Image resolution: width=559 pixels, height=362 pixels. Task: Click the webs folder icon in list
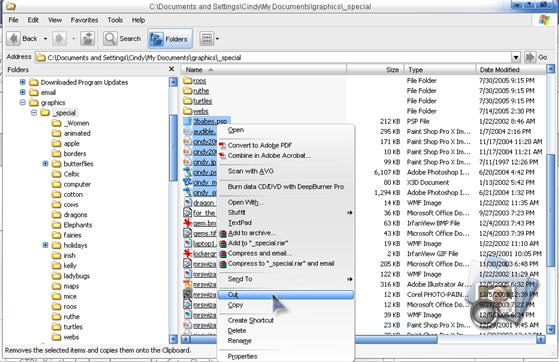[188, 111]
